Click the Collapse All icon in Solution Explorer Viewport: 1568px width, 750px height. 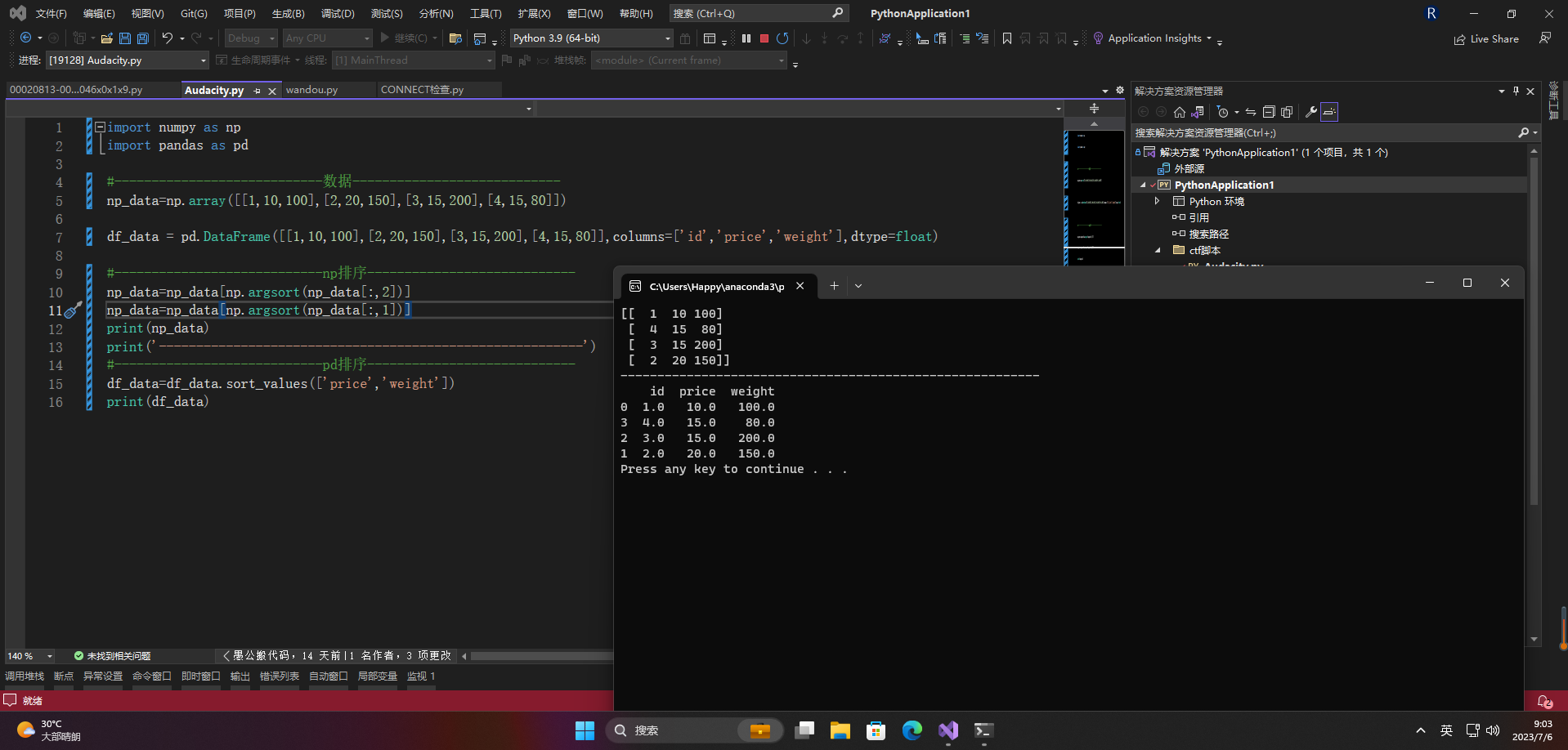point(1269,112)
